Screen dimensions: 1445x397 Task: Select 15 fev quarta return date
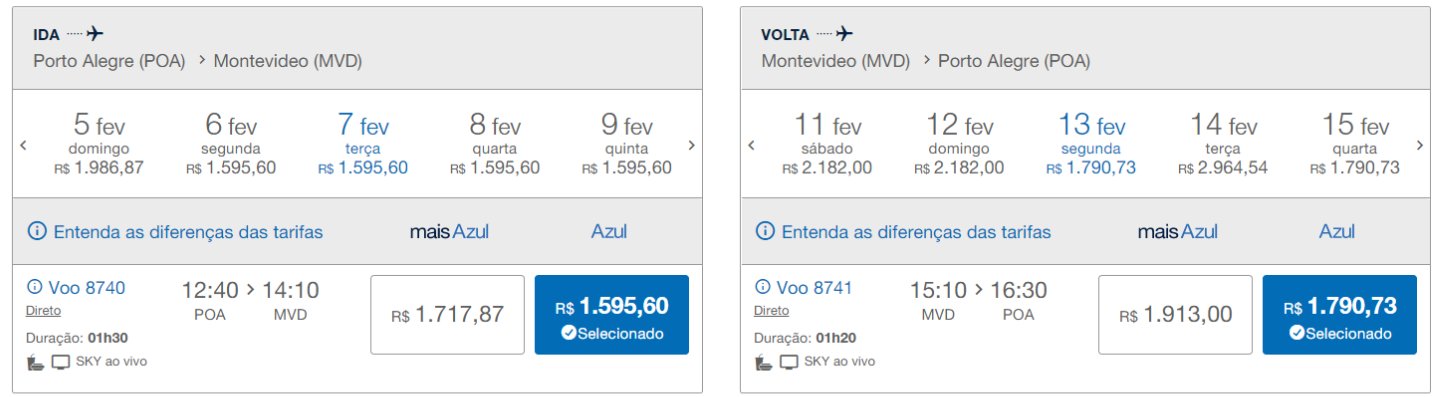click(x=1355, y=143)
